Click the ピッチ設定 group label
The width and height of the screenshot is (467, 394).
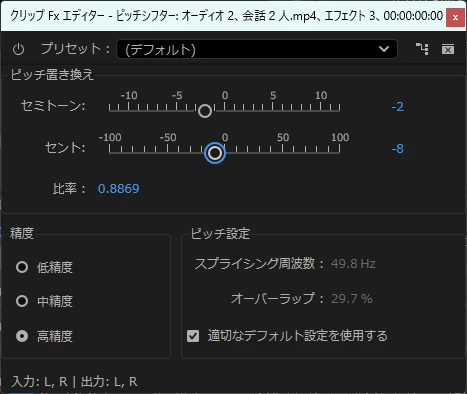(x=220, y=234)
